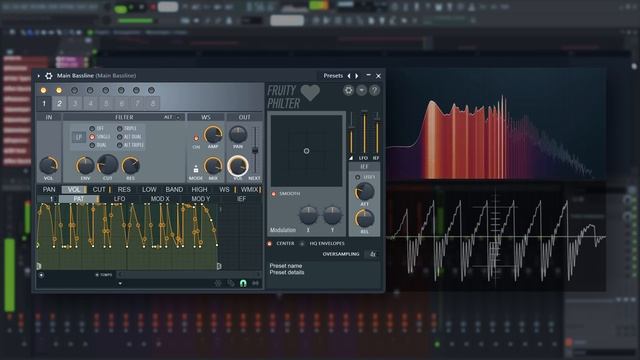This screenshot has height=360, width=640.
Task: Switch to the PAT modulation tab
Action: pos(79,199)
